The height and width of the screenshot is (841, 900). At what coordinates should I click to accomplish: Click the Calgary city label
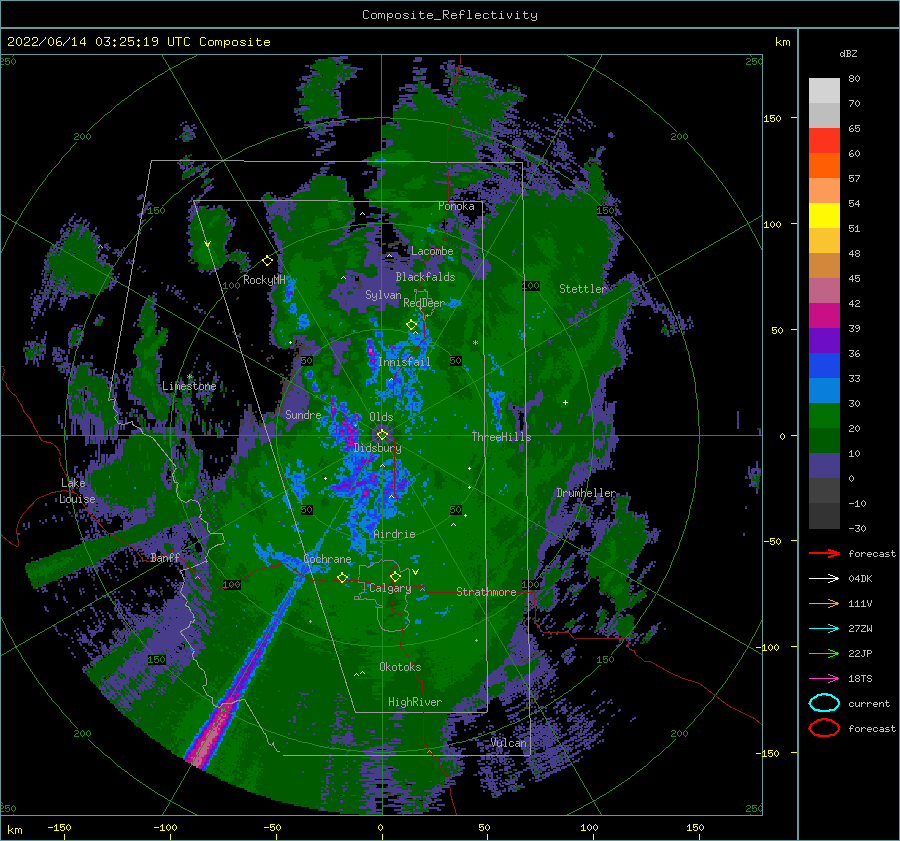tap(390, 588)
